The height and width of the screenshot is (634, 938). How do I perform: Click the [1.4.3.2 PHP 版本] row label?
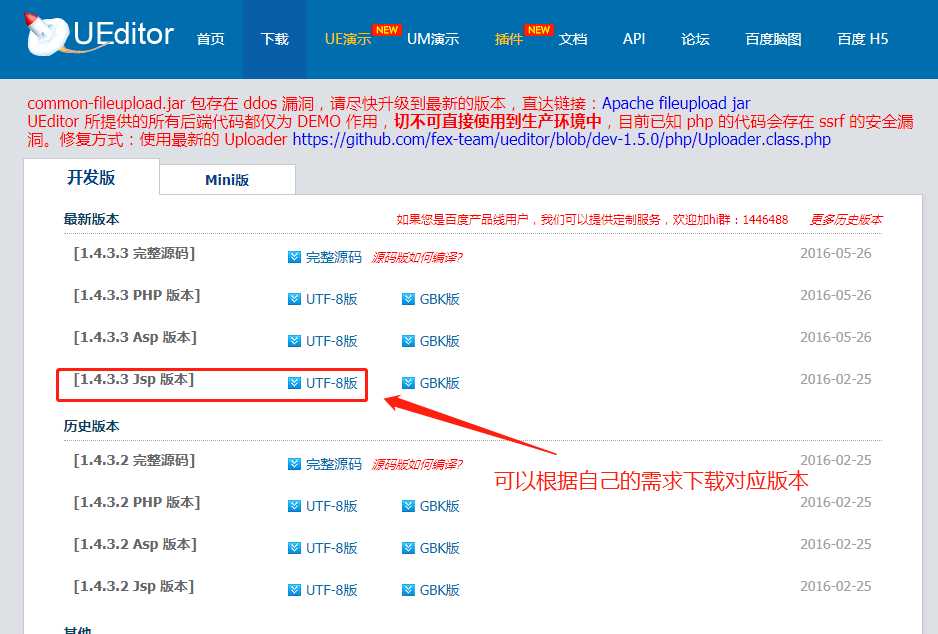137,502
